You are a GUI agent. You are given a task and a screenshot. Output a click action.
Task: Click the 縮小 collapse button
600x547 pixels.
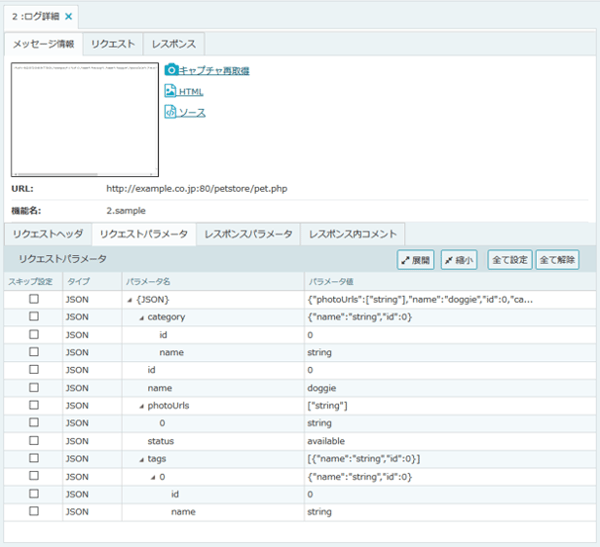(459, 260)
